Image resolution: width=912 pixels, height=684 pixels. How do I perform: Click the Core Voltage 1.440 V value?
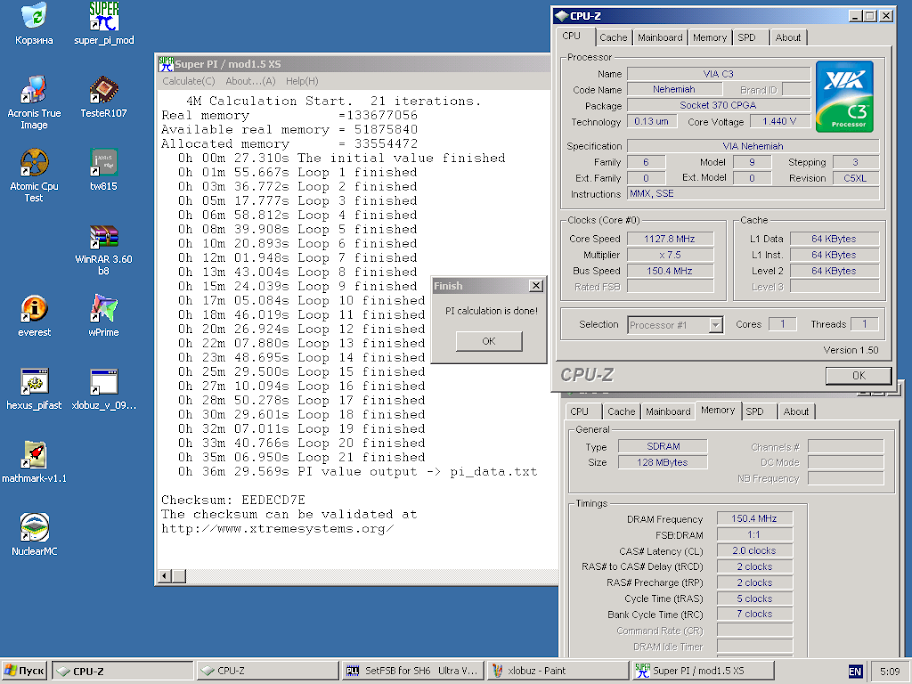tap(779, 122)
